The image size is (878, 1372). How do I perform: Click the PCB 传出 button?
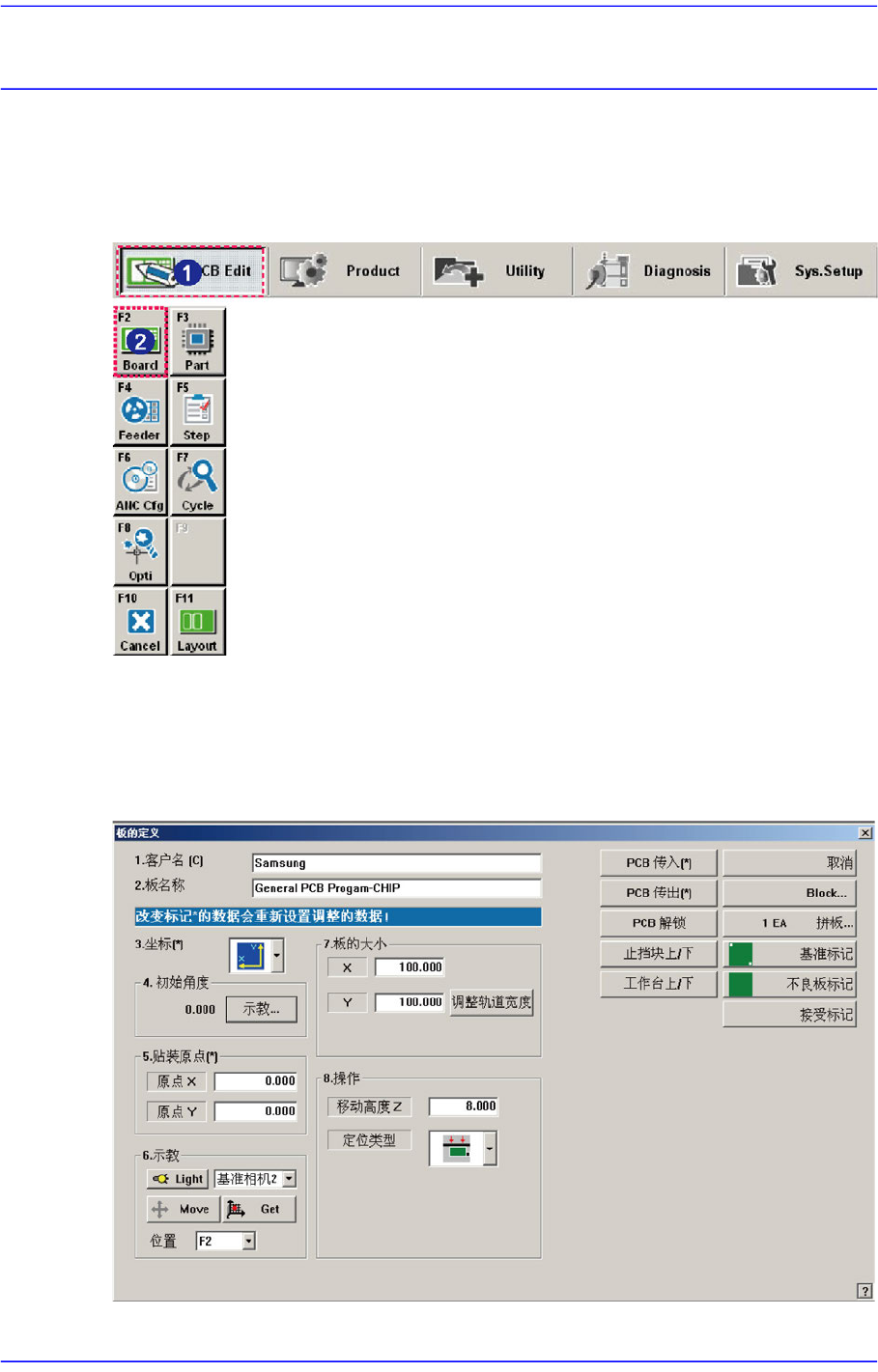click(x=659, y=893)
